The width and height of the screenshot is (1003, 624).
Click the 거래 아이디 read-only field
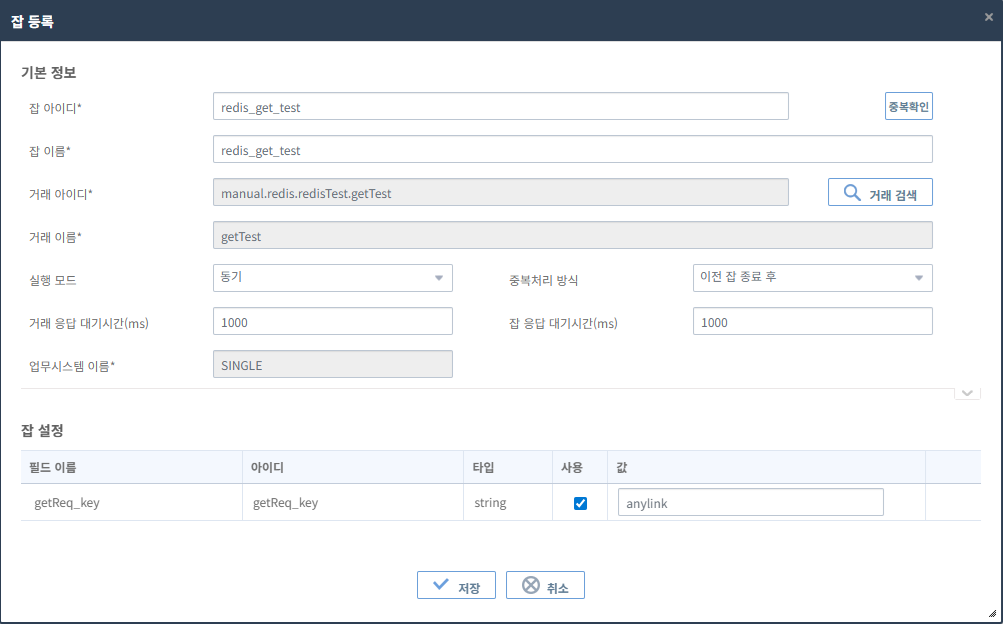[x=500, y=193]
